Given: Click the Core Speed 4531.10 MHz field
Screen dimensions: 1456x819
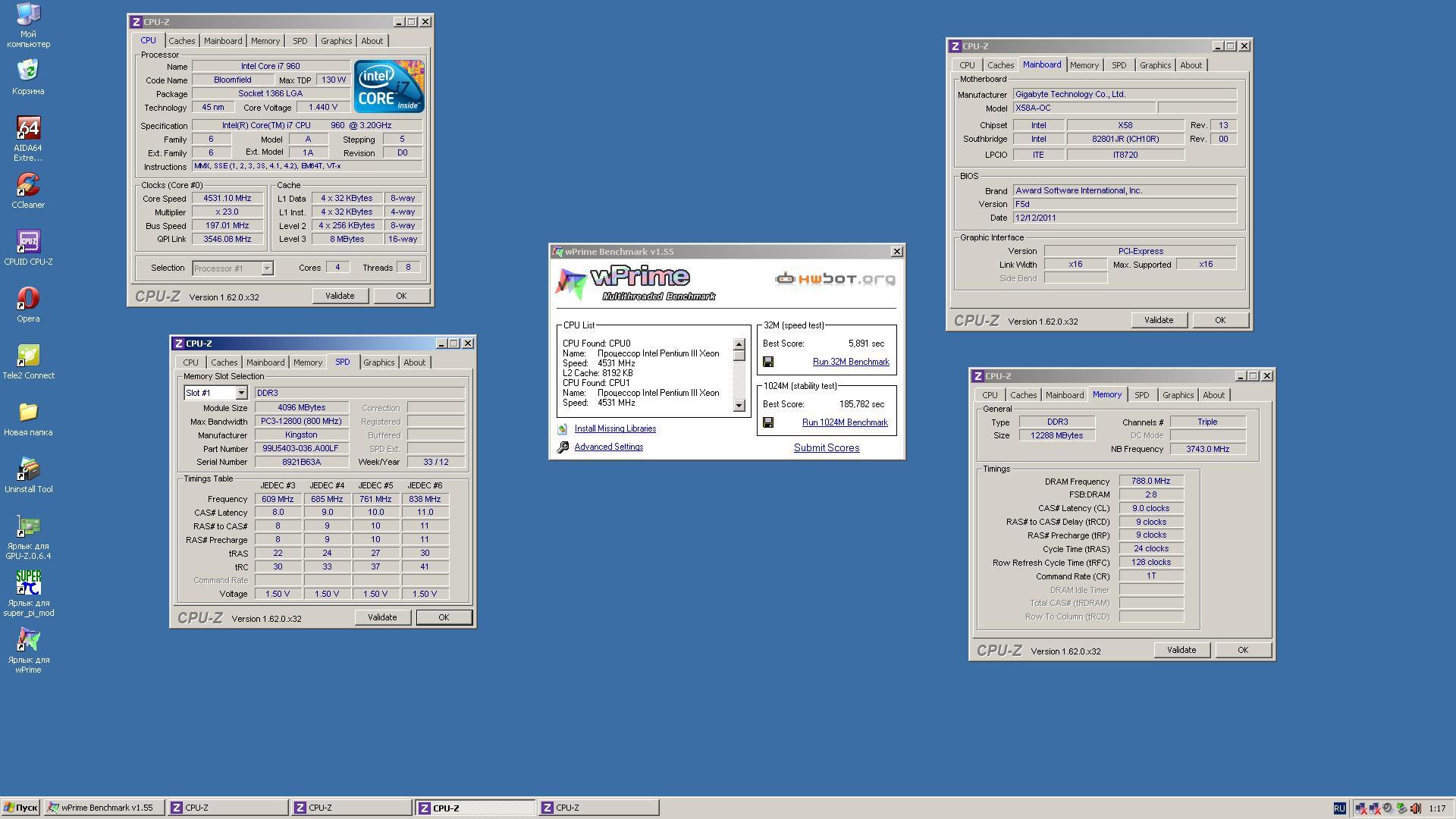Looking at the screenshot, I should coord(227,199).
